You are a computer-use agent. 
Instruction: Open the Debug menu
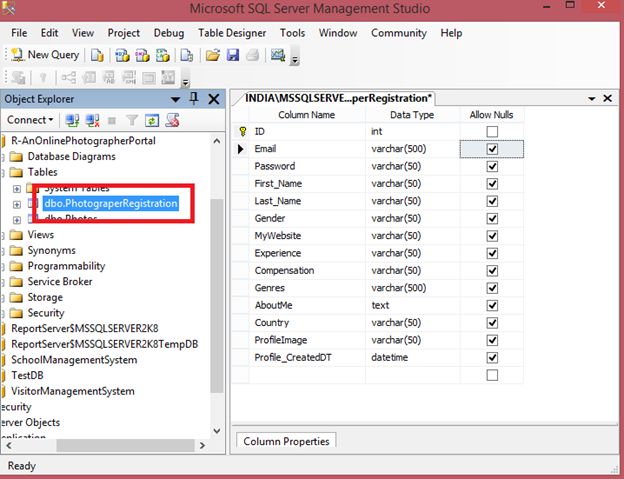coord(169,33)
